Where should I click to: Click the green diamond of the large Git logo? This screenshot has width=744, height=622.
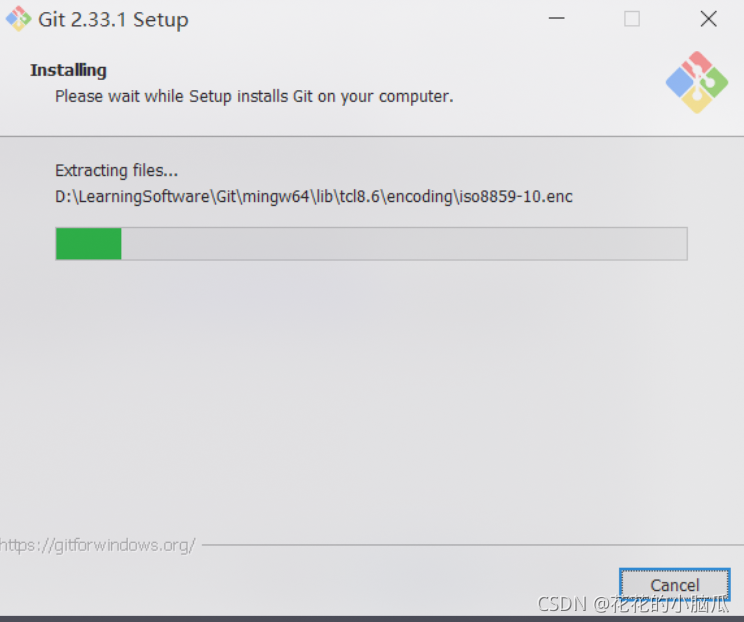[x=714, y=82]
